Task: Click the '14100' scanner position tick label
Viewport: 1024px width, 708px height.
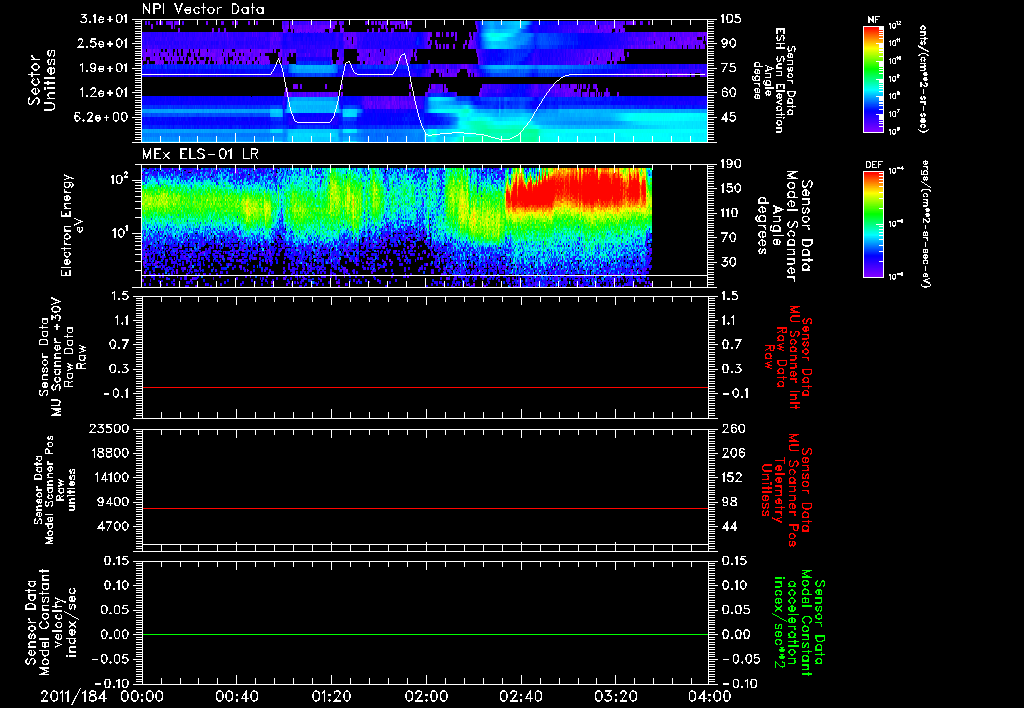Action: point(109,477)
